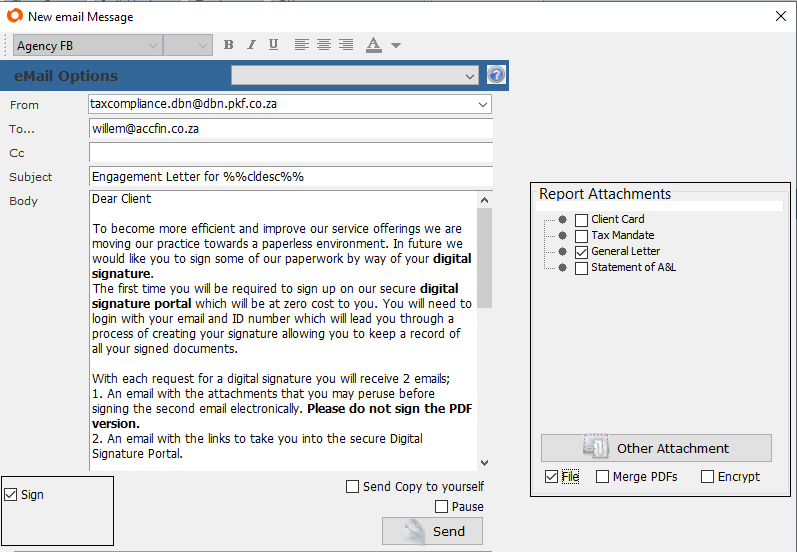Image resolution: width=797 pixels, height=552 pixels.
Task: Toggle underline formatting in toolbar
Action: click(x=273, y=45)
